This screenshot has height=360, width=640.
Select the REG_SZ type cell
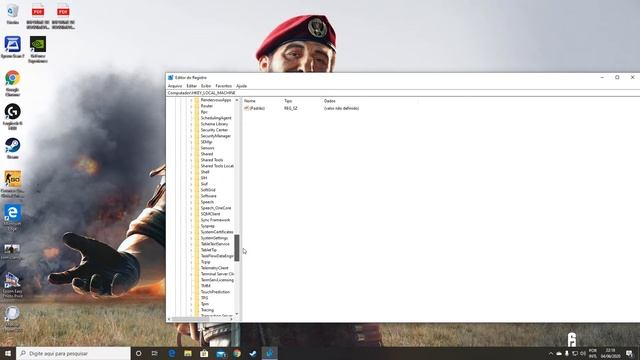tap(291, 108)
